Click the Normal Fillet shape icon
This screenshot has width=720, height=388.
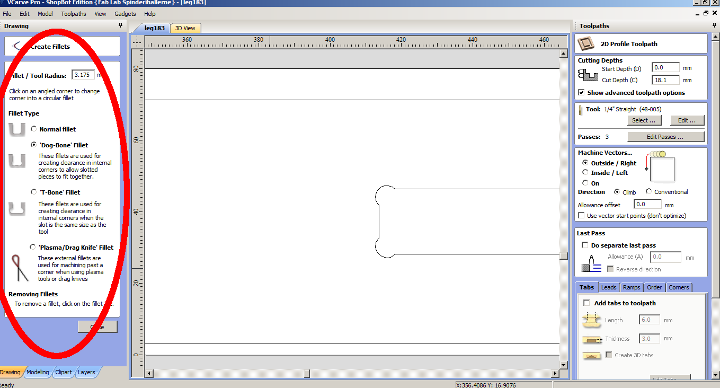(x=17, y=129)
